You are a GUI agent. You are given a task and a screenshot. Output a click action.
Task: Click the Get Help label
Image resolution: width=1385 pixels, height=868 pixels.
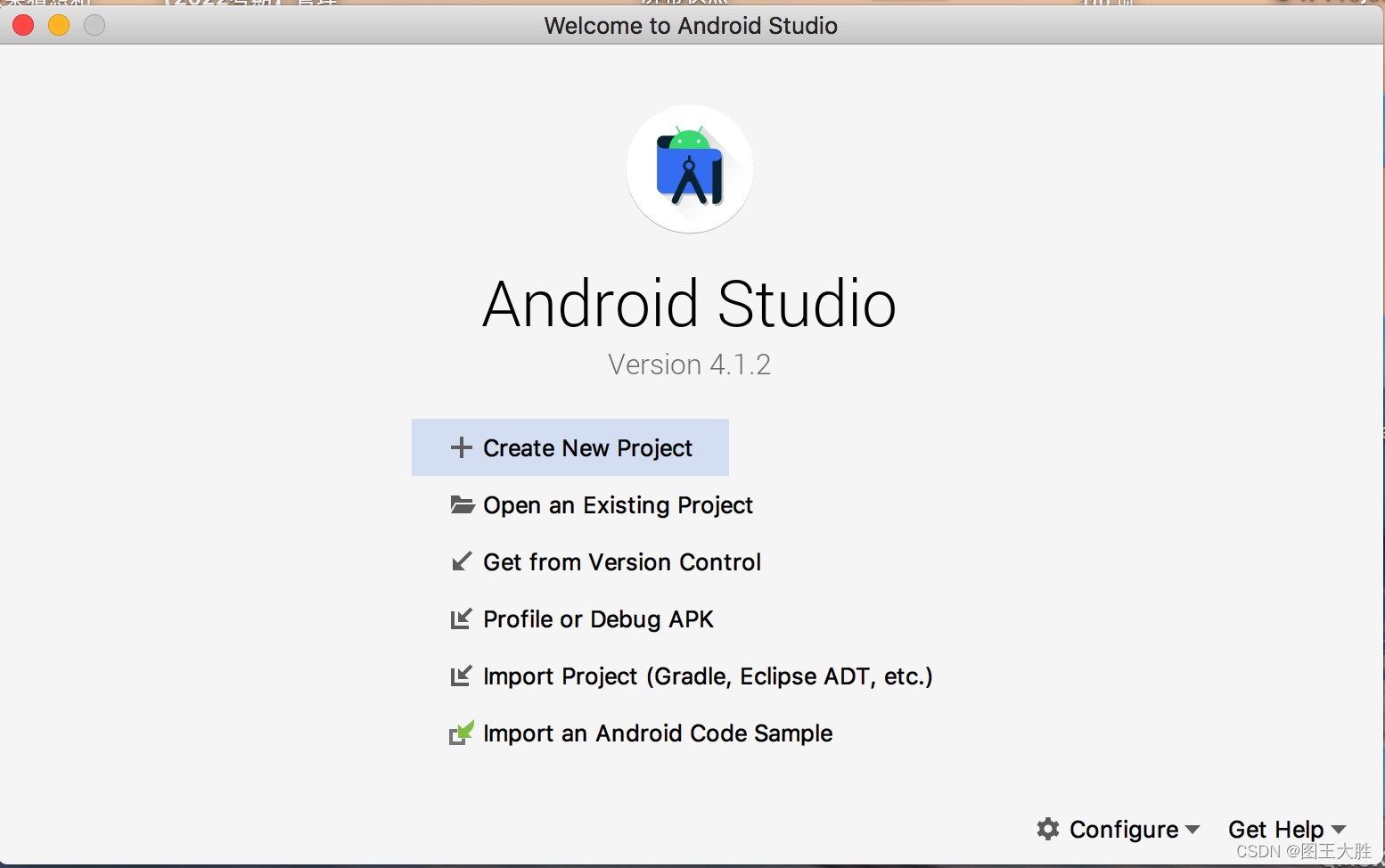pos(1276,829)
